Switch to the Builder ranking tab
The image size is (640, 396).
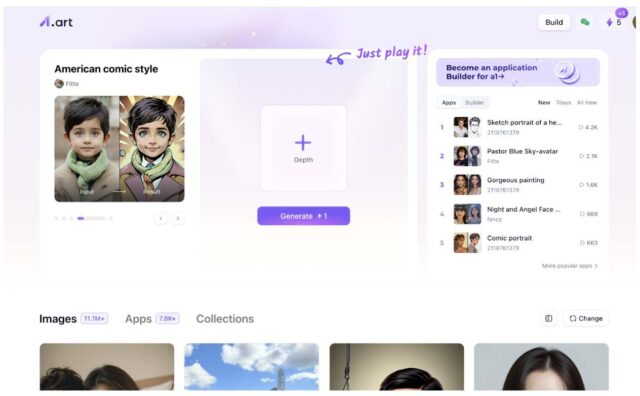pos(474,102)
